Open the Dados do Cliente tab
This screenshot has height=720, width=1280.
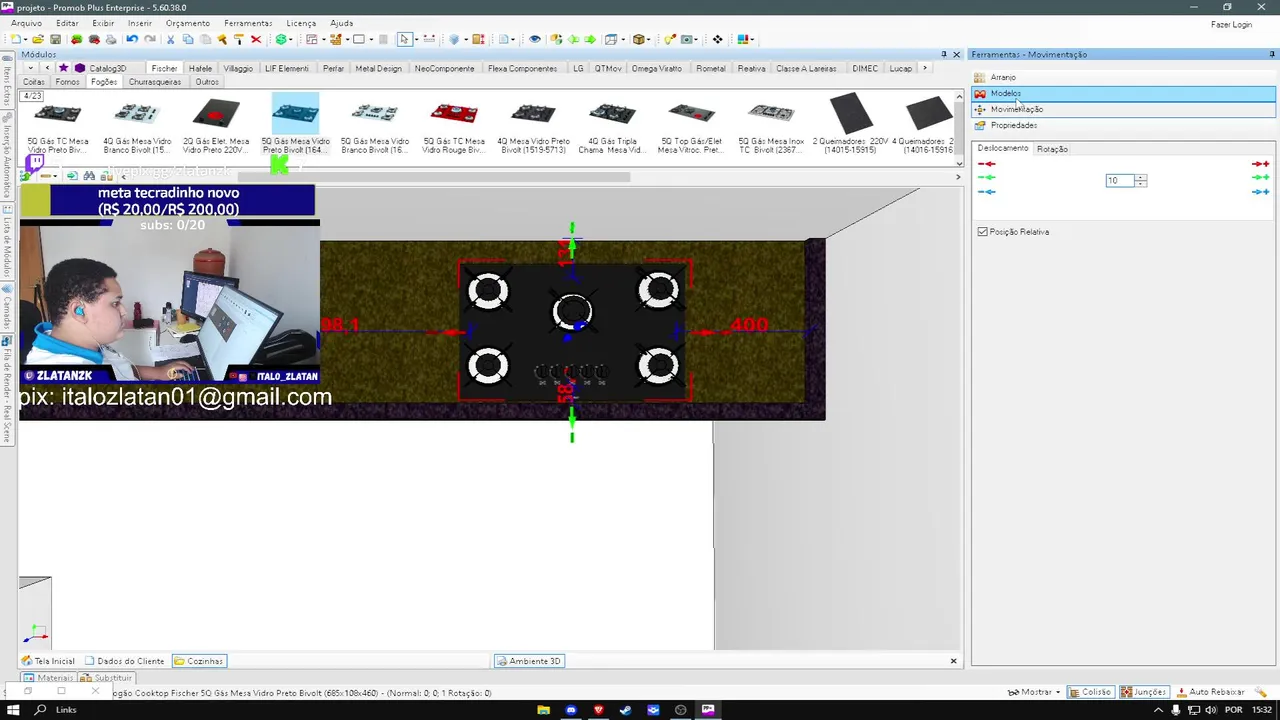click(x=125, y=661)
